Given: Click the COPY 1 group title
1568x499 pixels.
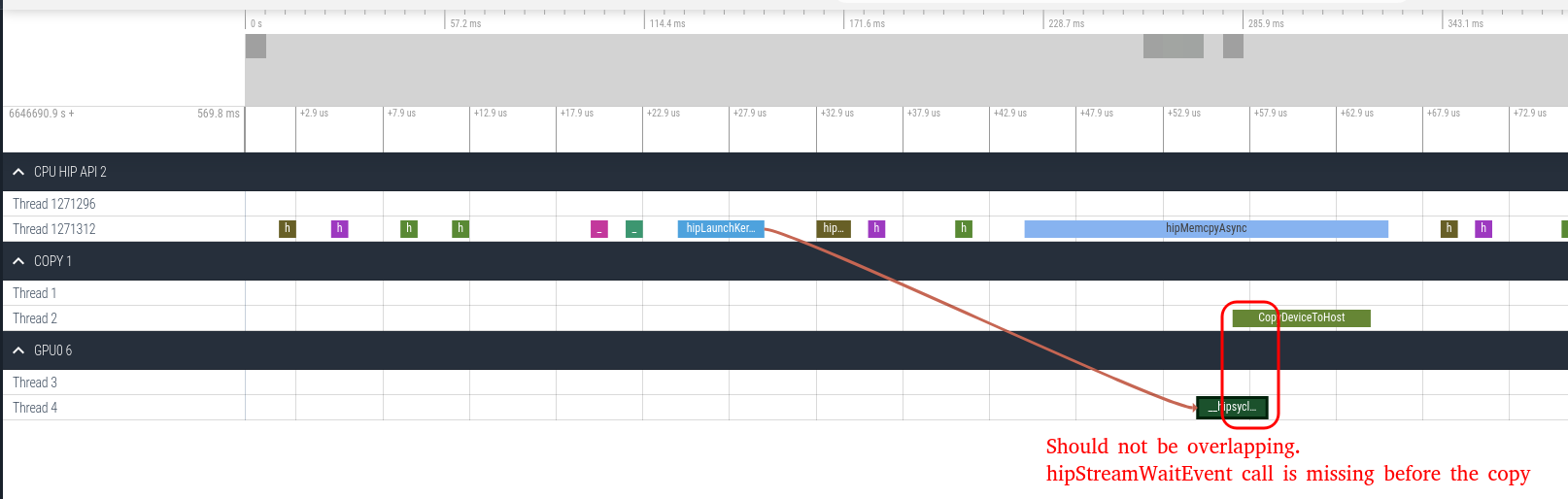Looking at the screenshot, I should coord(52,261).
